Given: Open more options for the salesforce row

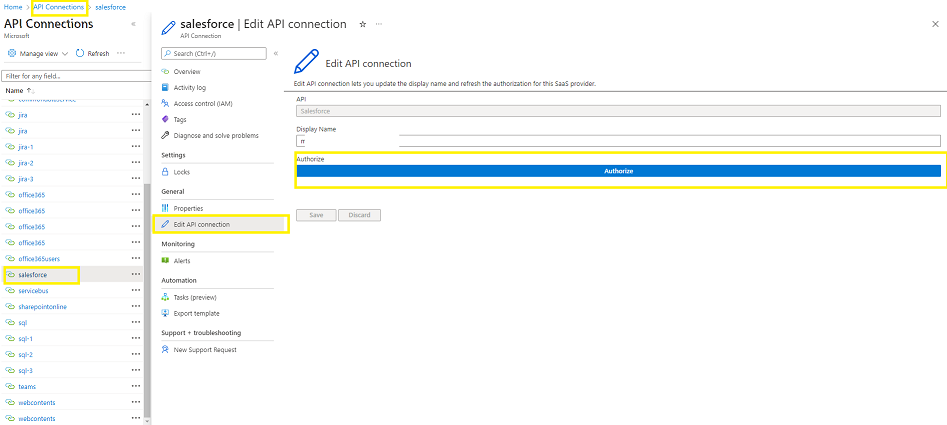Looking at the screenshot, I should 135,275.
